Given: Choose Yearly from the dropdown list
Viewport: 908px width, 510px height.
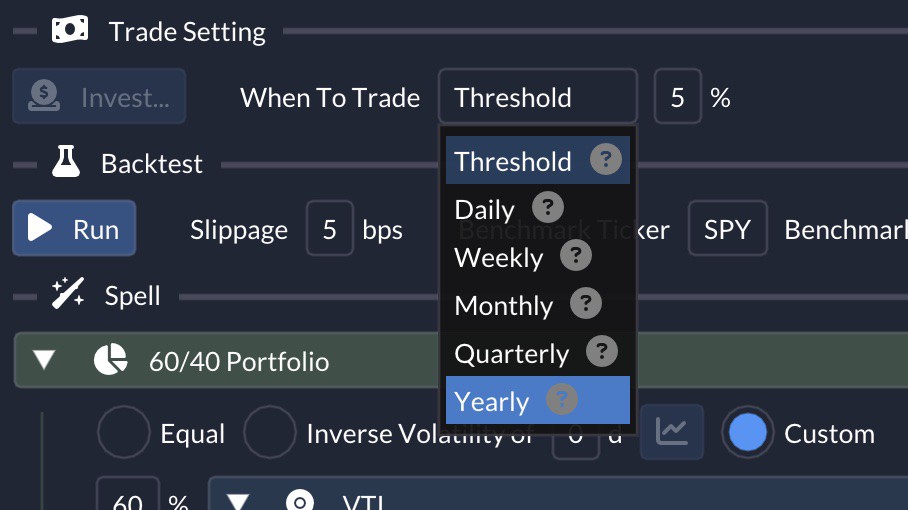Looking at the screenshot, I should (538, 401).
